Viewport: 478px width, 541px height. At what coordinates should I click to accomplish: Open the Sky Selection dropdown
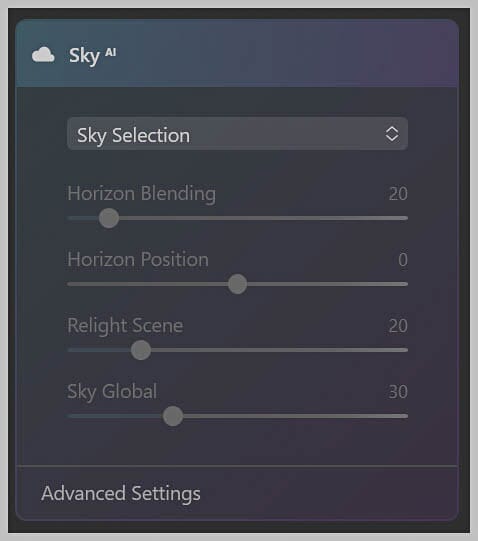pyautogui.click(x=237, y=134)
